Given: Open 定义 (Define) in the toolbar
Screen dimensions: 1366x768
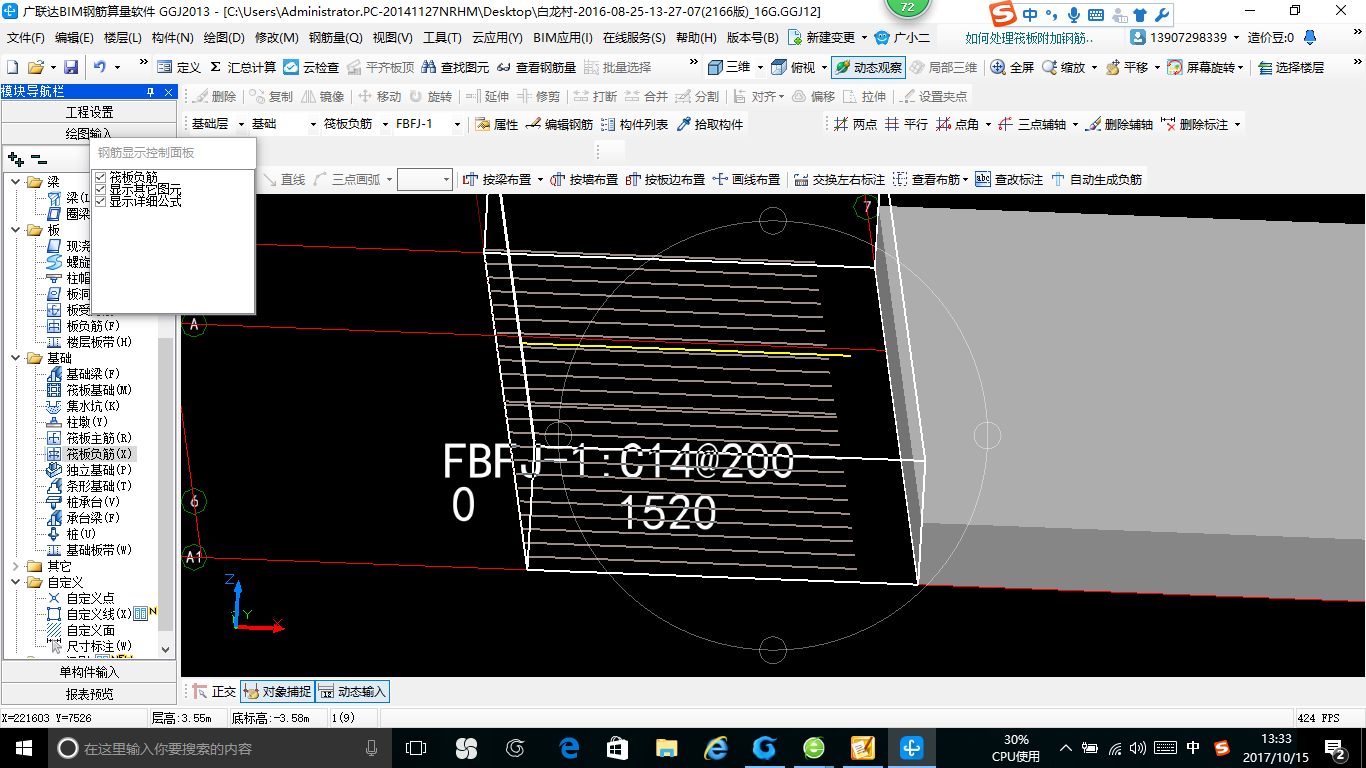Looking at the screenshot, I should click(x=180, y=67).
